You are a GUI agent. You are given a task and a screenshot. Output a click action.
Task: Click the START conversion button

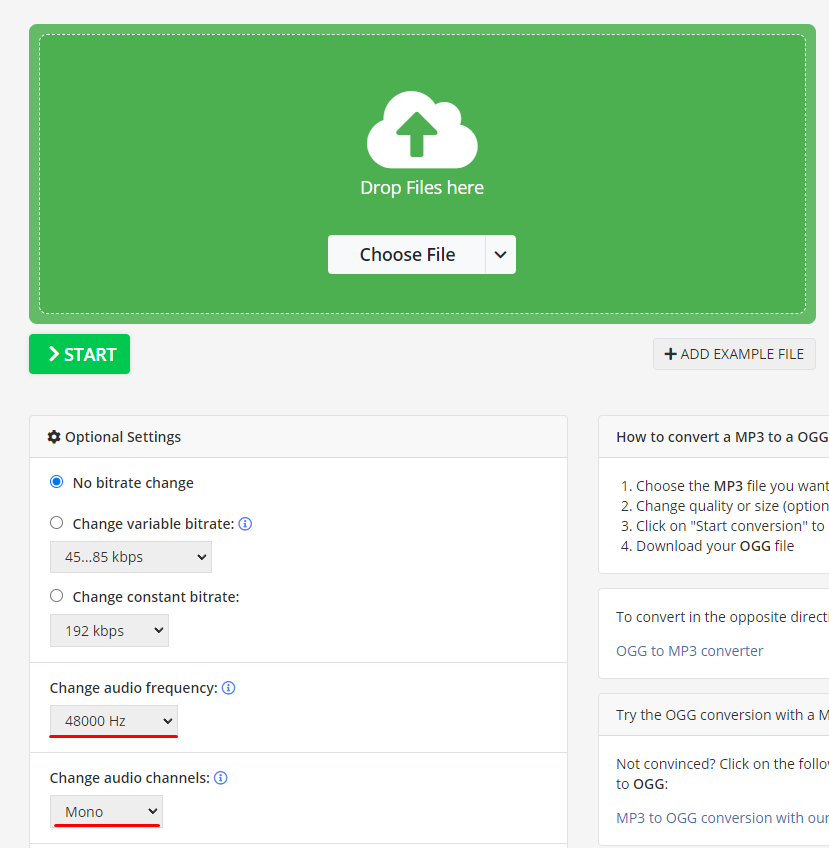pos(79,353)
